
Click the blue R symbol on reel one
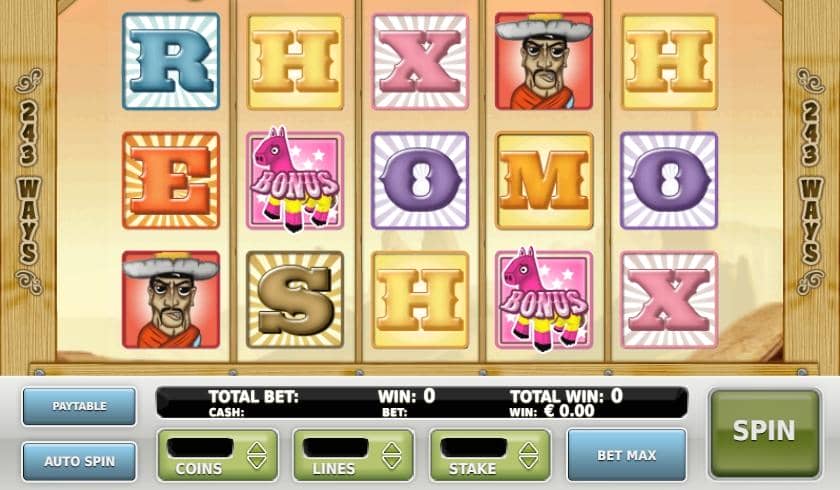pos(171,62)
